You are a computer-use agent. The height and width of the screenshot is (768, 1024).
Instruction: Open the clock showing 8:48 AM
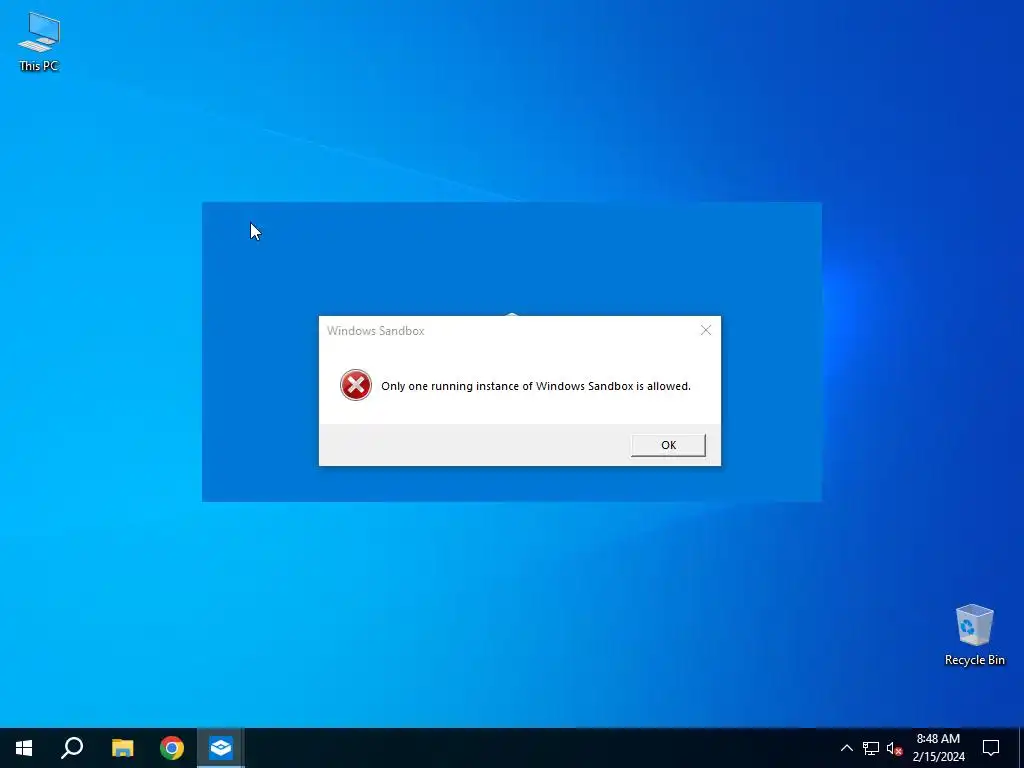(x=938, y=748)
